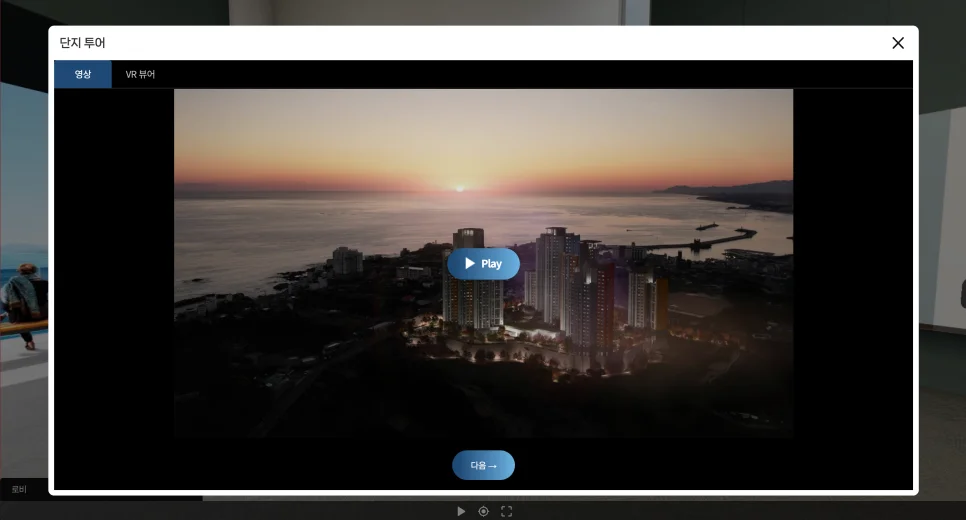
Task: Click the low-rise building left of towers
Action: tap(347, 260)
